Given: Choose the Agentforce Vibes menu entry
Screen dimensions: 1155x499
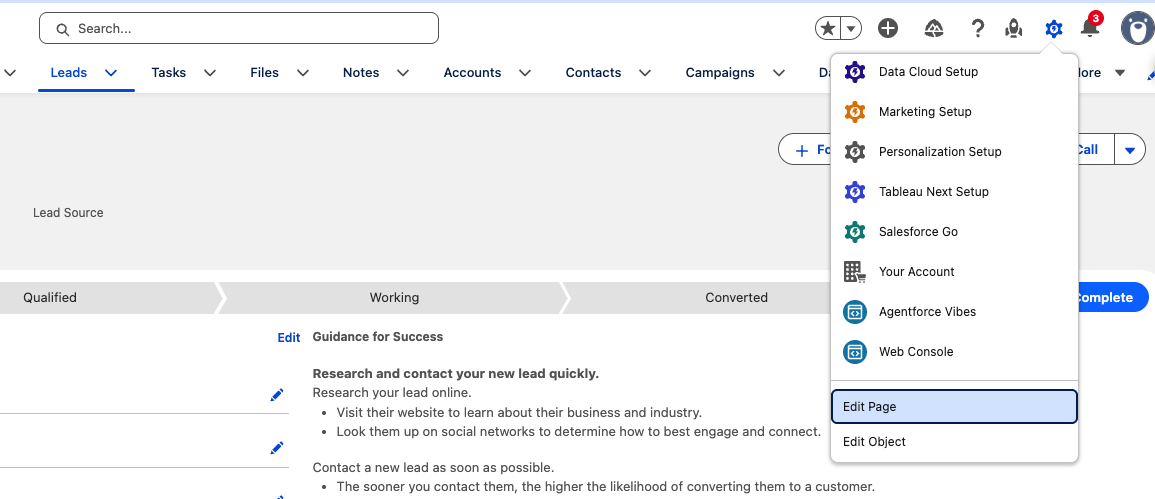Looking at the screenshot, I should click(954, 312).
